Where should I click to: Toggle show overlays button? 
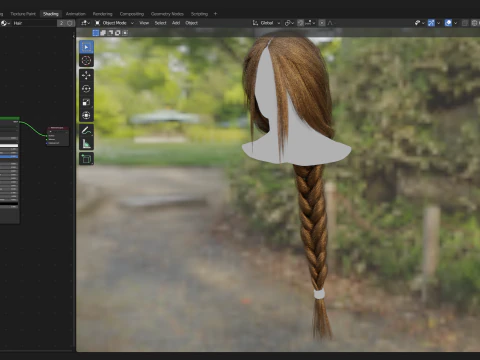[448, 23]
